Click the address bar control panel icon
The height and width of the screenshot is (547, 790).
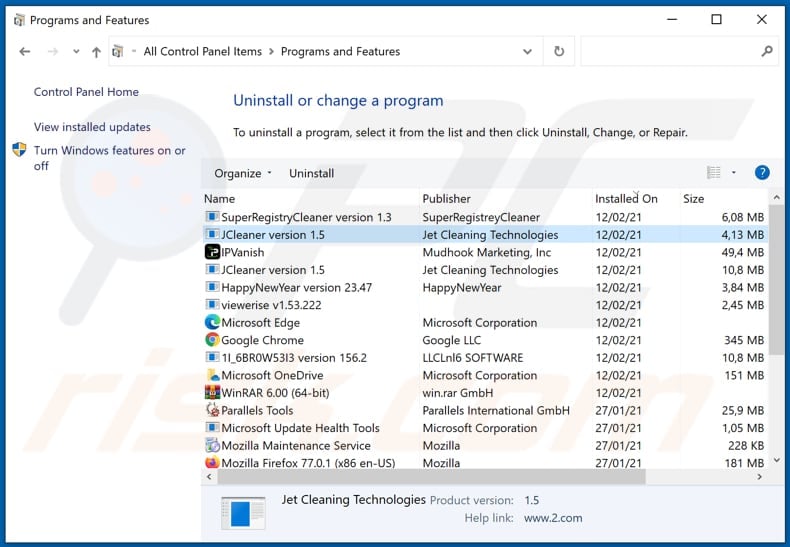[x=117, y=51]
